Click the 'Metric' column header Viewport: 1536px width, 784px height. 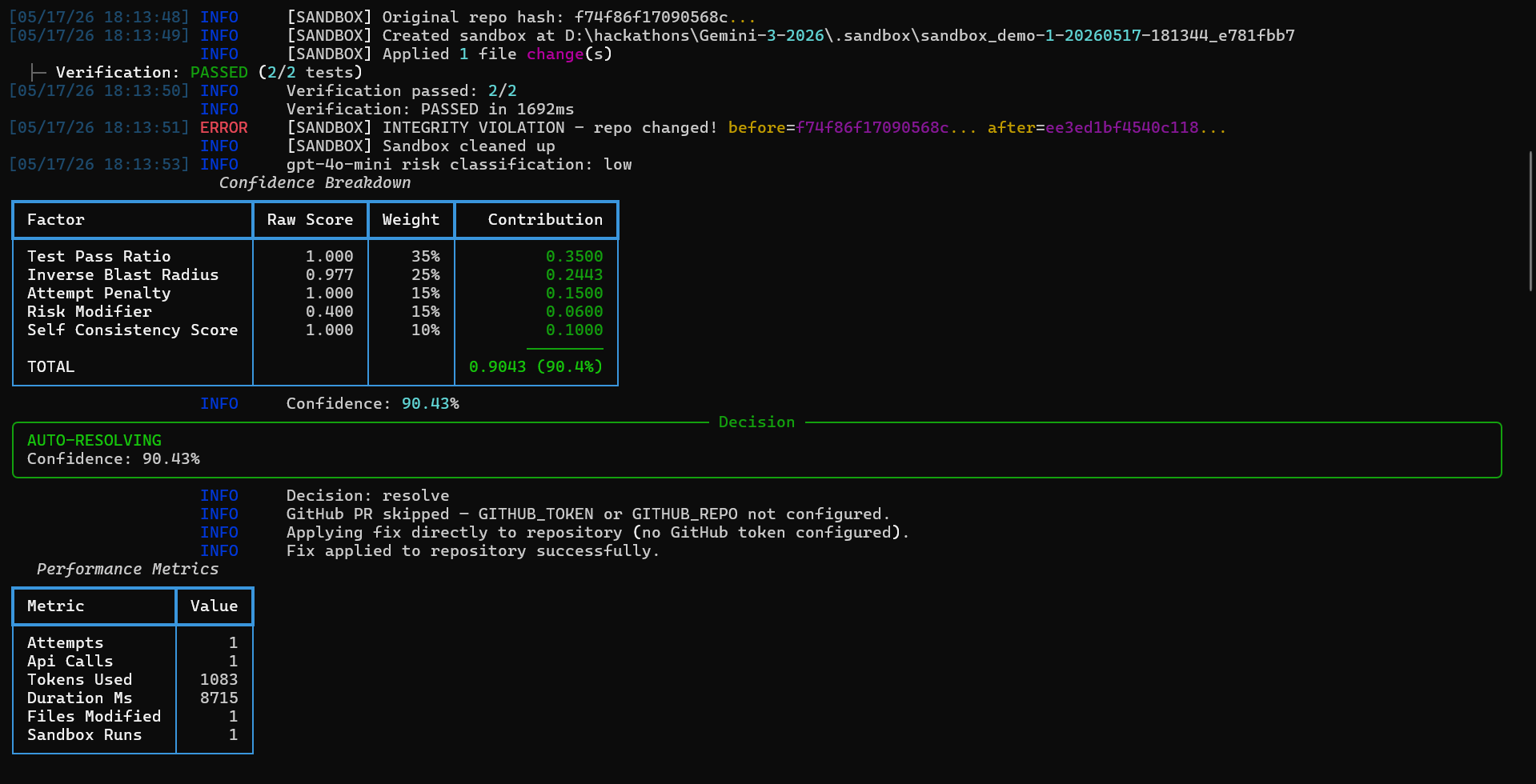point(55,606)
